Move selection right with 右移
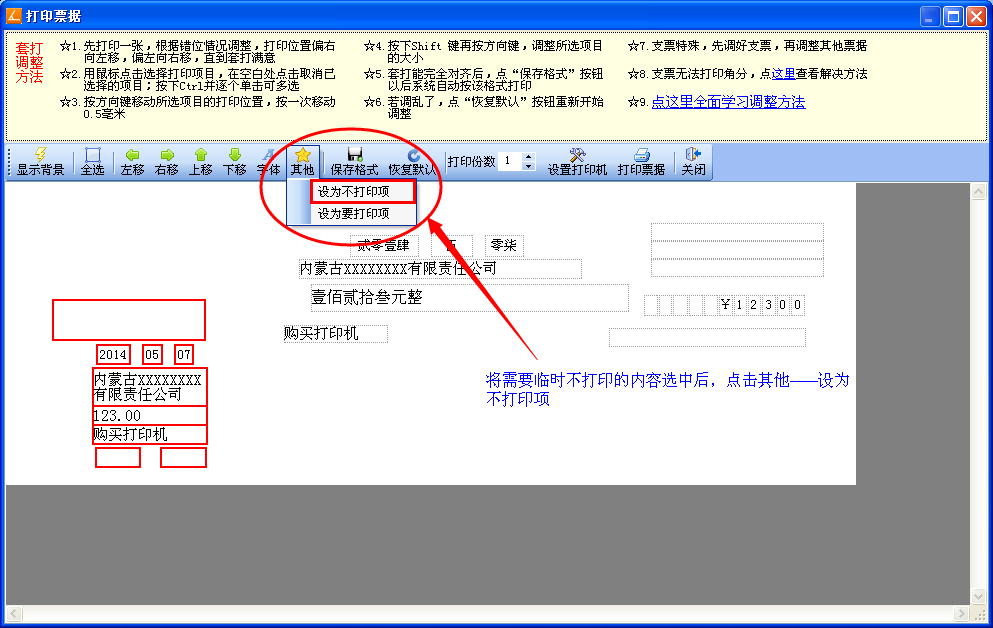Image resolution: width=993 pixels, height=628 pixels. (x=167, y=162)
